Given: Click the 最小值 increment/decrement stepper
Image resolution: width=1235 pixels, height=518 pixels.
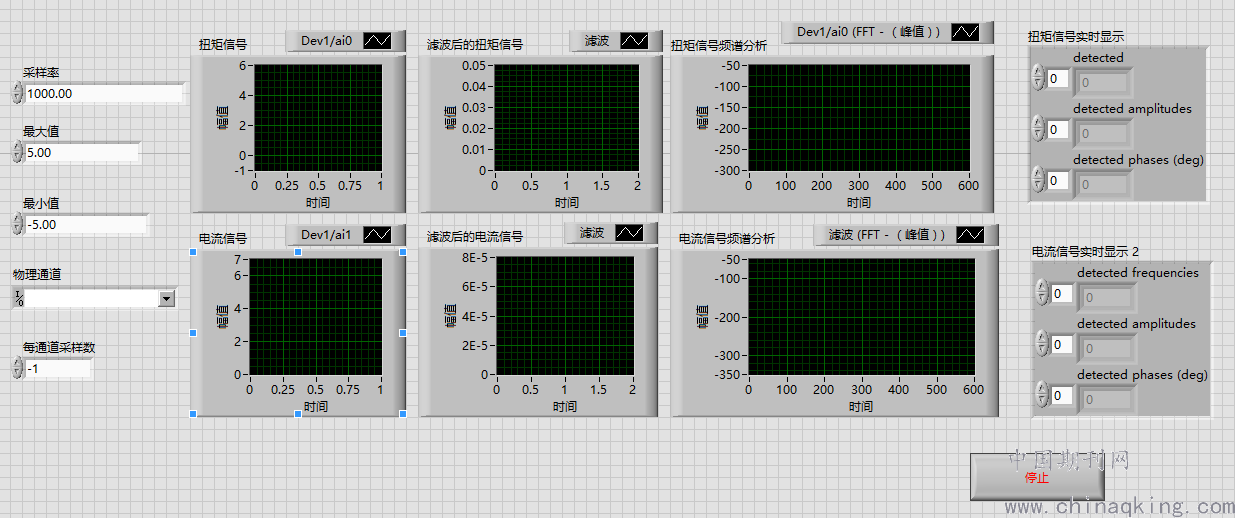Looking at the screenshot, I should pyautogui.click(x=17, y=224).
